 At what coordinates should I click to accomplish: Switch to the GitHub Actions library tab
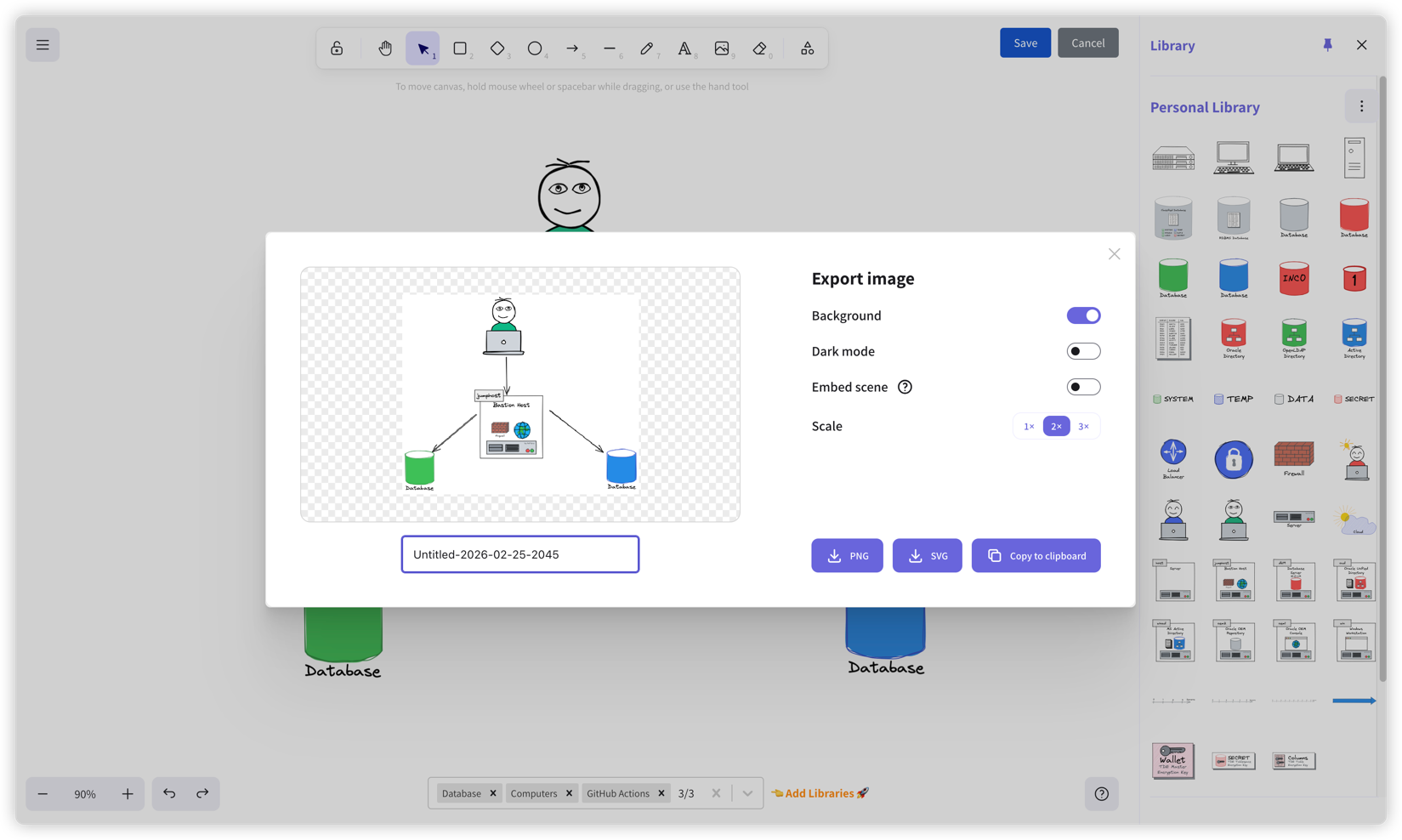click(618, 792)
